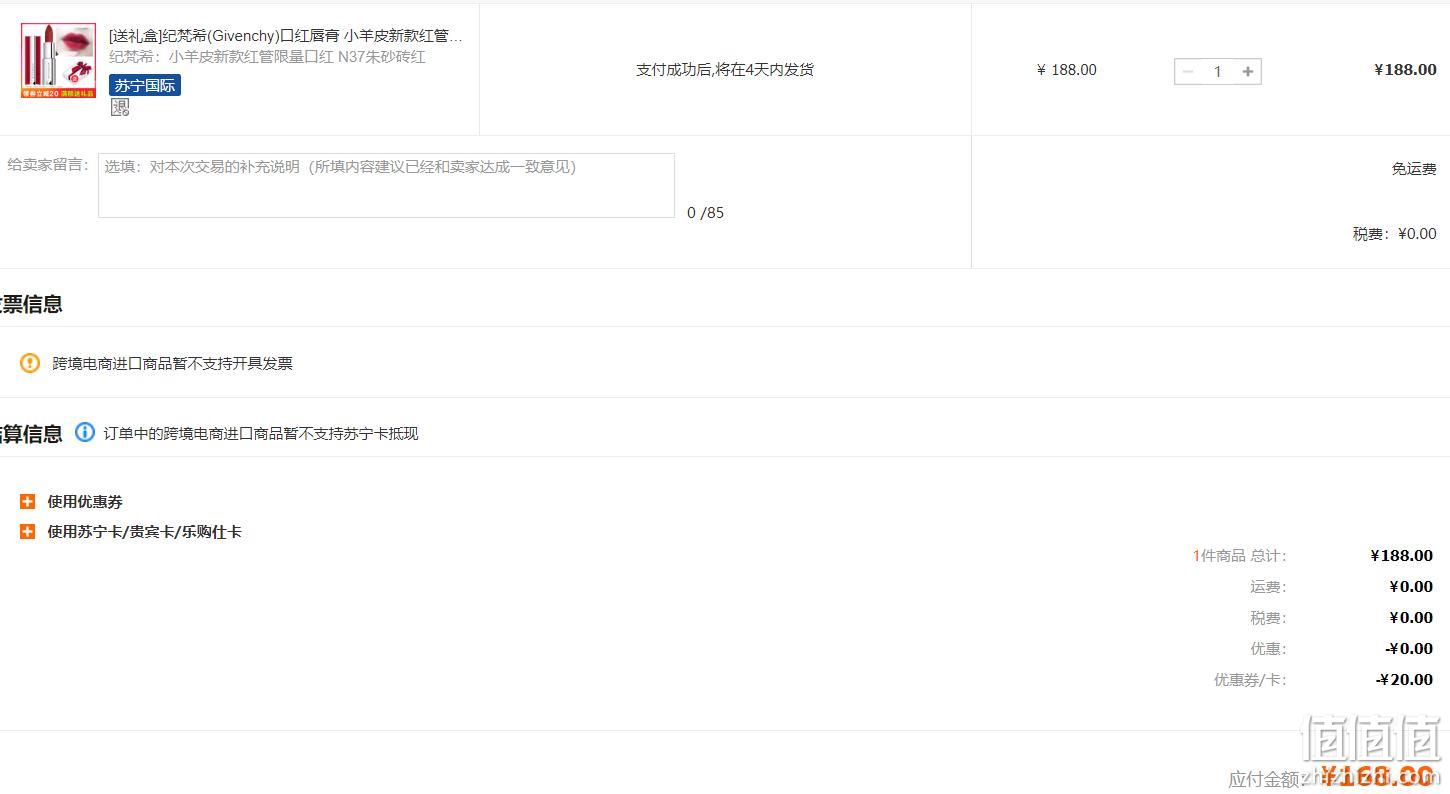
Task: Click the 使用苏宁卡/贵宾卡/乐购仕卡 label
Action: [x=144, y=532]
